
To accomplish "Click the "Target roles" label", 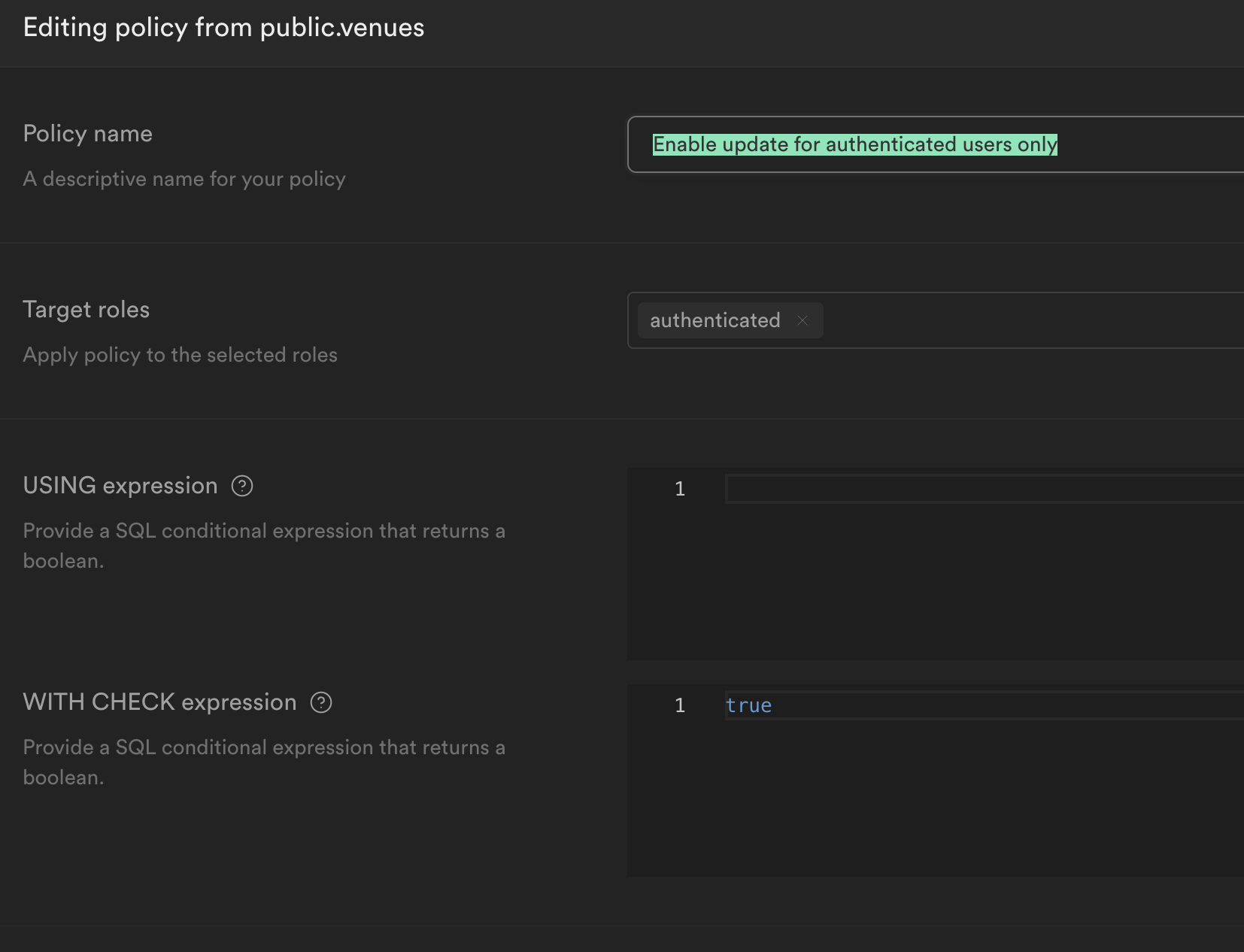I will pyautogui.click(x=86, y=310).
